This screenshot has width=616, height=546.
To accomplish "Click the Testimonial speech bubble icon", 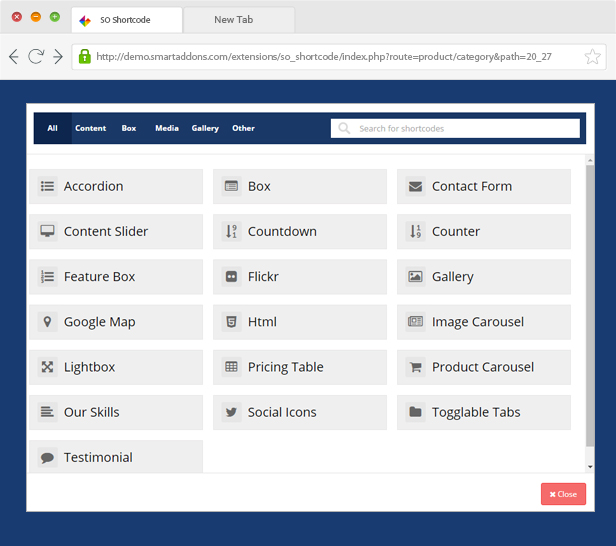I will (x=47, y=457).
